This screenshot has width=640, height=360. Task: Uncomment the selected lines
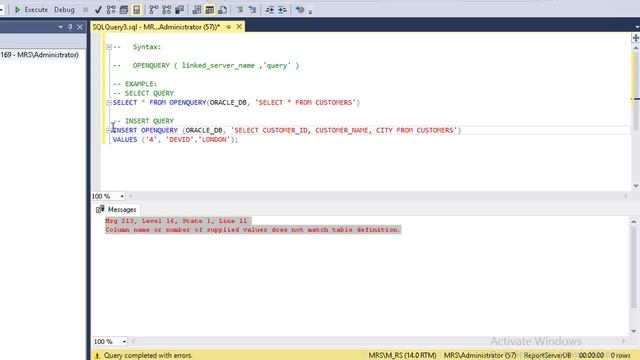(x=252, y=9)
